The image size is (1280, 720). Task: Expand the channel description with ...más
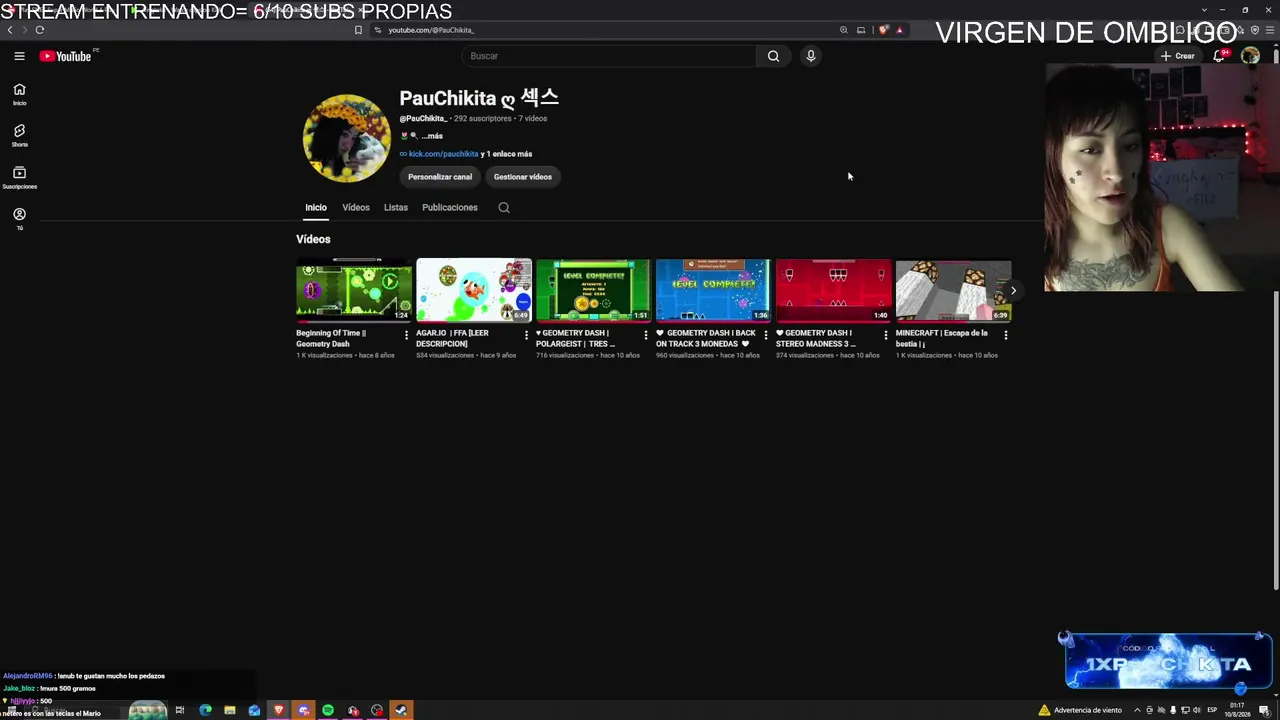point(432,136)
